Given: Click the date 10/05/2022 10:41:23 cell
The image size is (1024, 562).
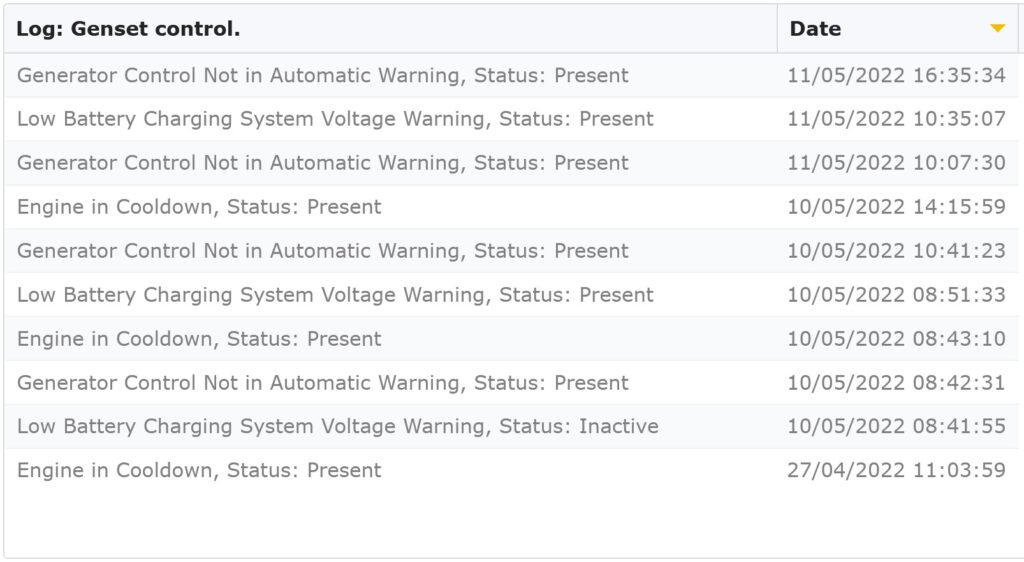Looking at the screenshot, I should click(x=896, y=251).
